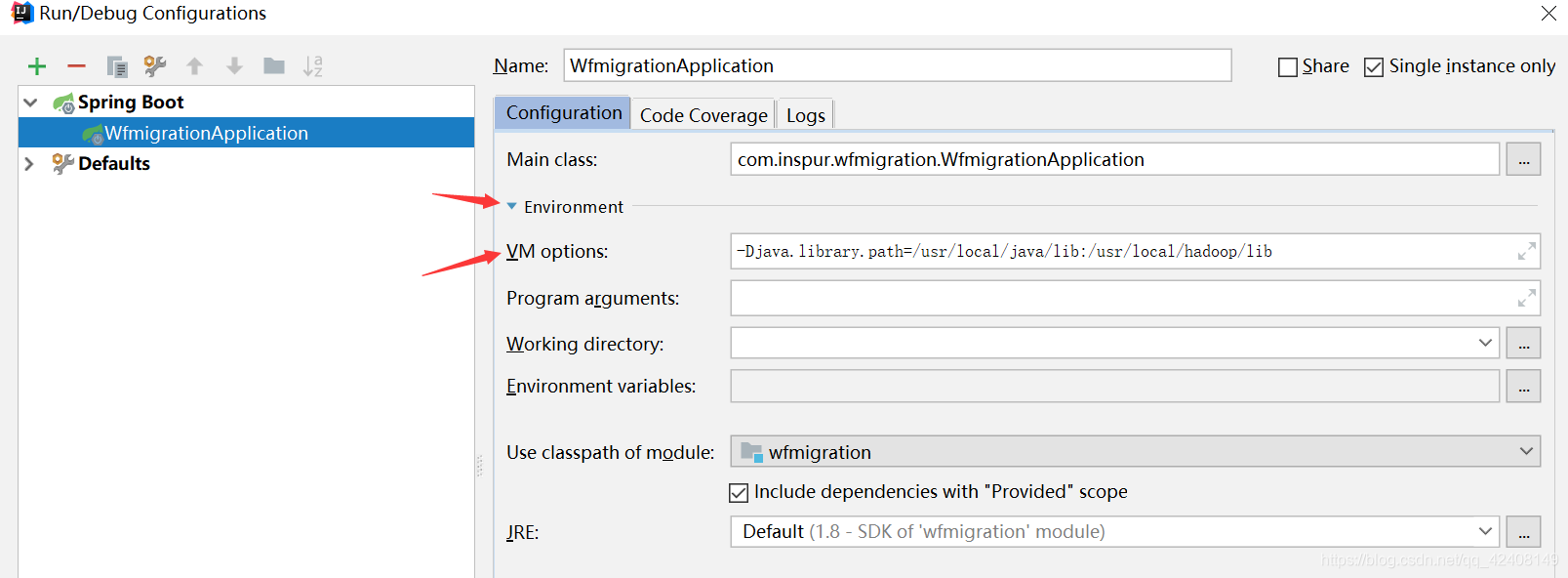Toggle Include dependencies with Provided scope
The width and height of the screenshot is (1568, 578).
[x=739, y=492]
